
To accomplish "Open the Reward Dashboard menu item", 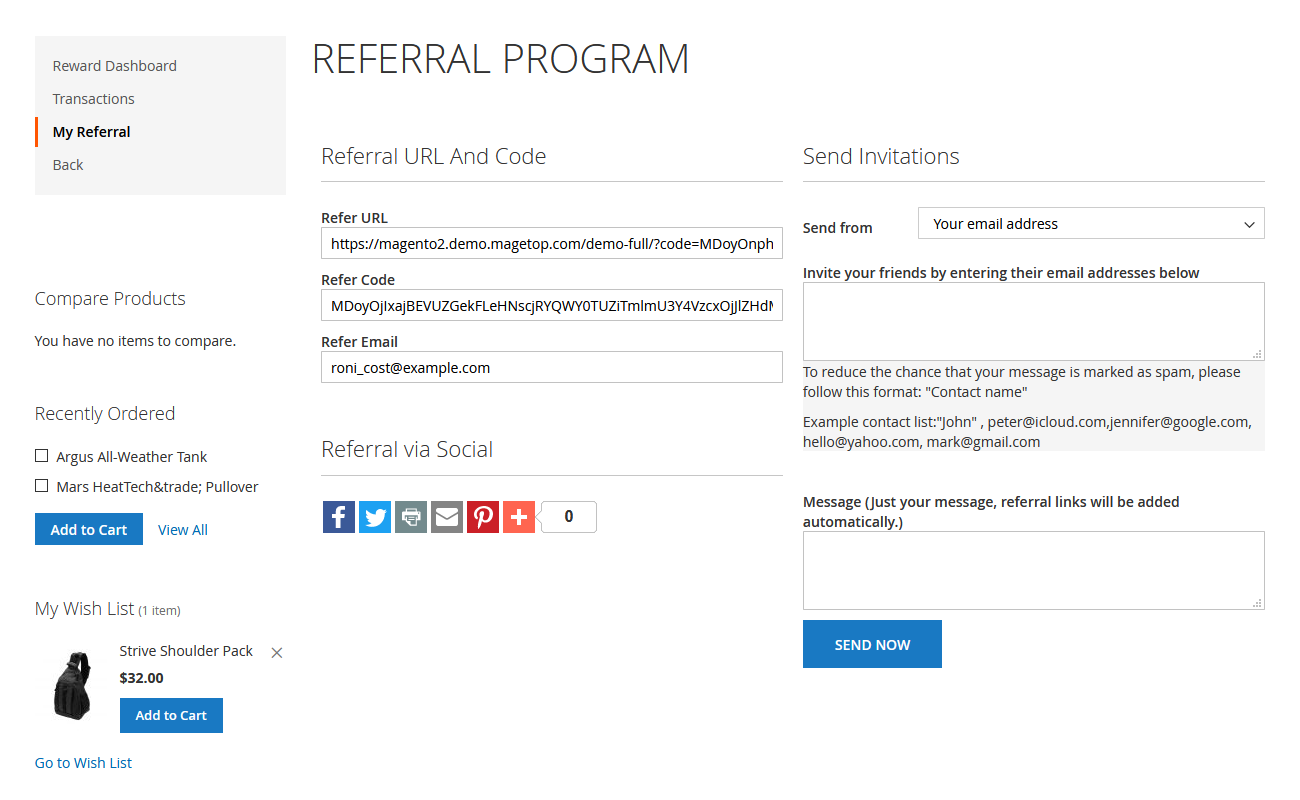I will pos(115,66).
